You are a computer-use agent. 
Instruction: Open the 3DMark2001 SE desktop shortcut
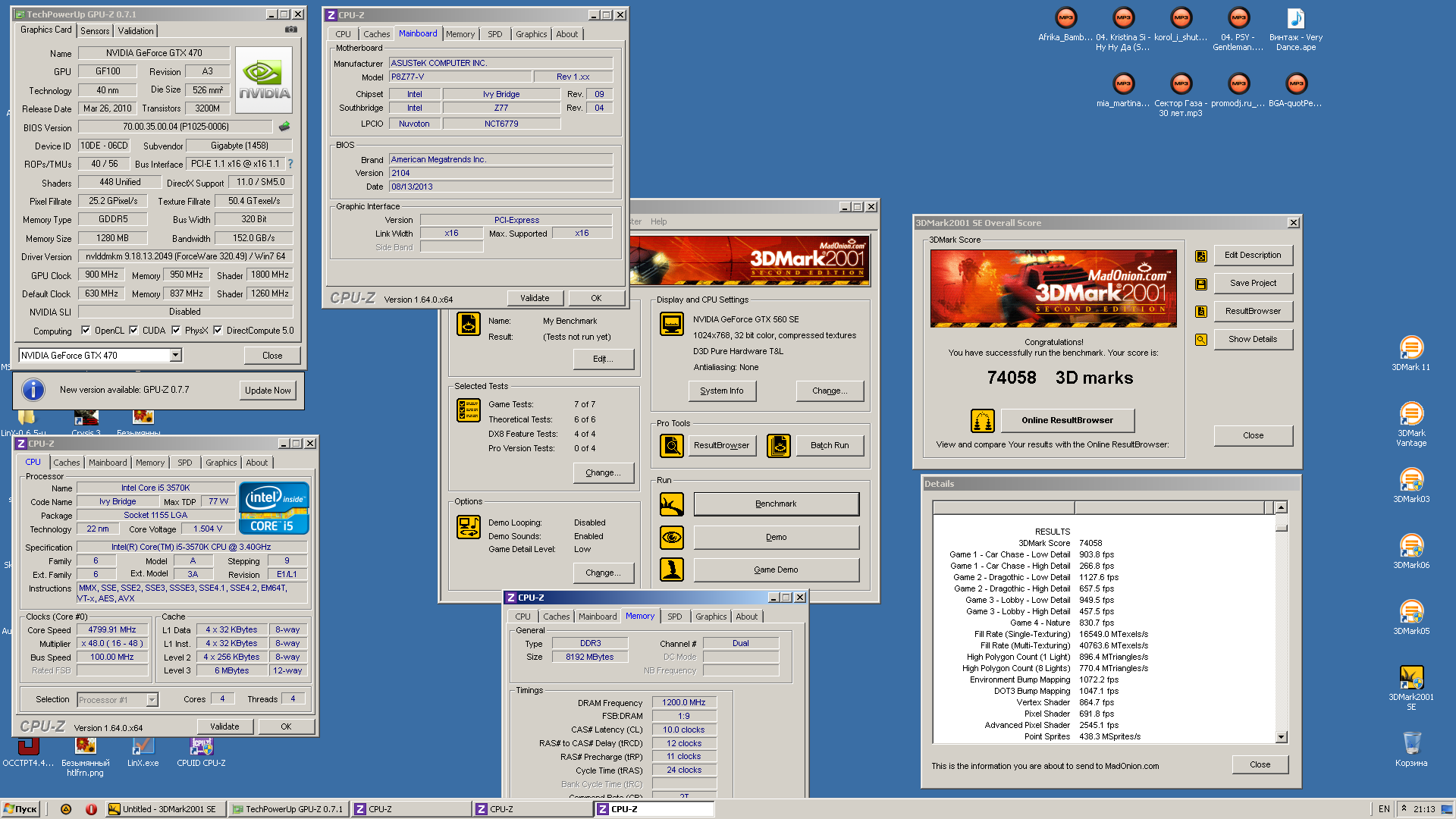(x=1410, y=687)
